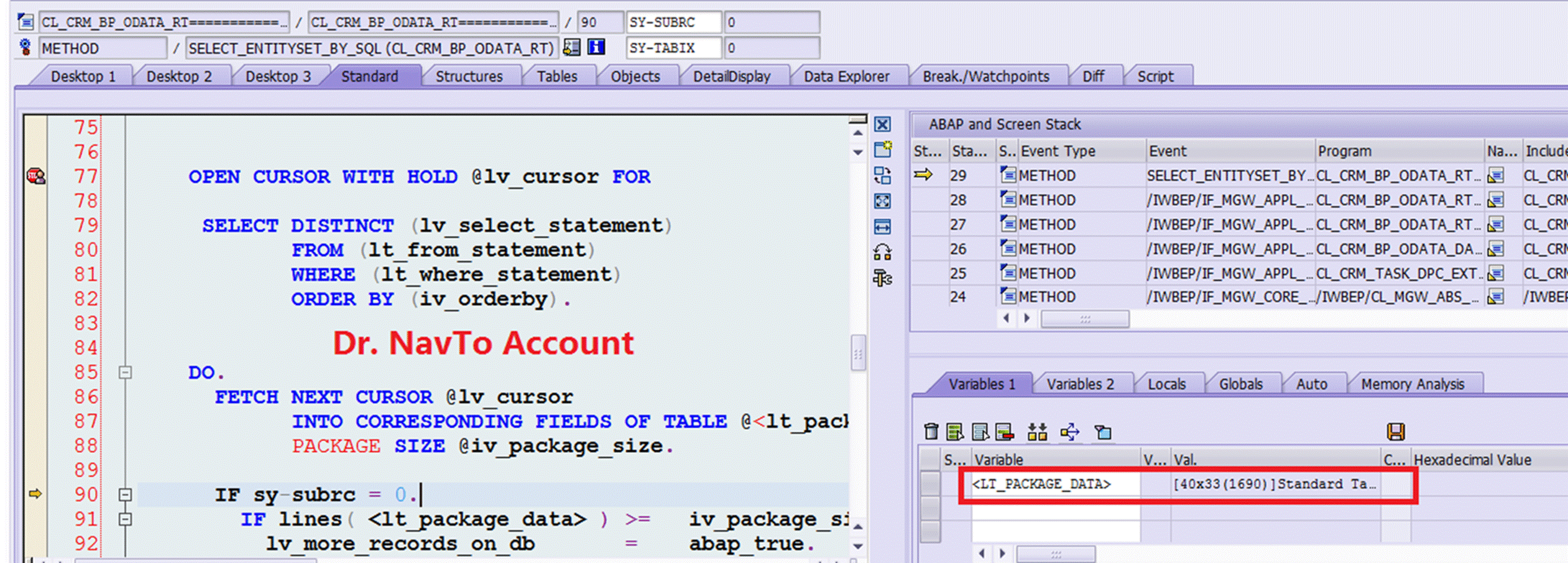Click the blue info icon in the header
The height and width of the screenshot is (563, 1568).
tap(596, 47)
